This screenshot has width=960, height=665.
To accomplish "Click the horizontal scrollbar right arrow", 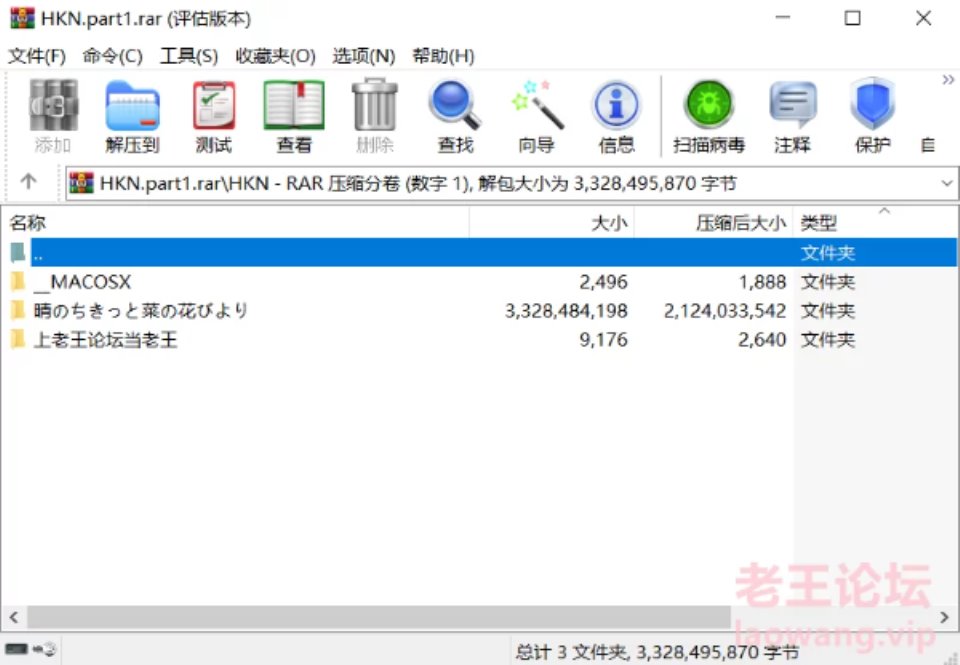I will (x=945, y=617).
